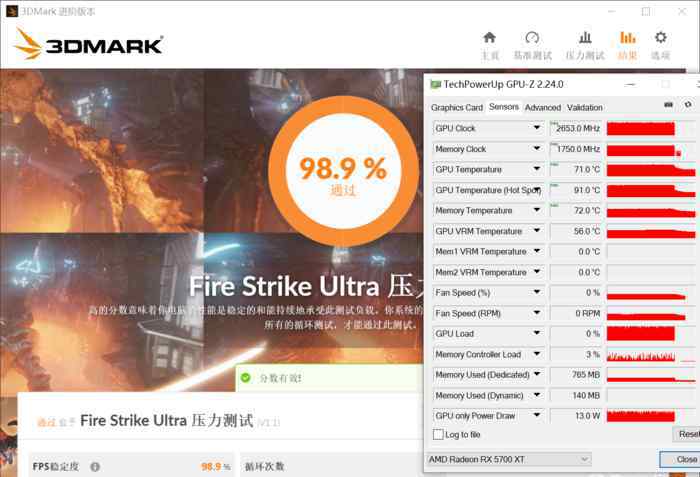Open the options gear icon
This screenshot has height=477, width=700.
click(x=661, y=38)
